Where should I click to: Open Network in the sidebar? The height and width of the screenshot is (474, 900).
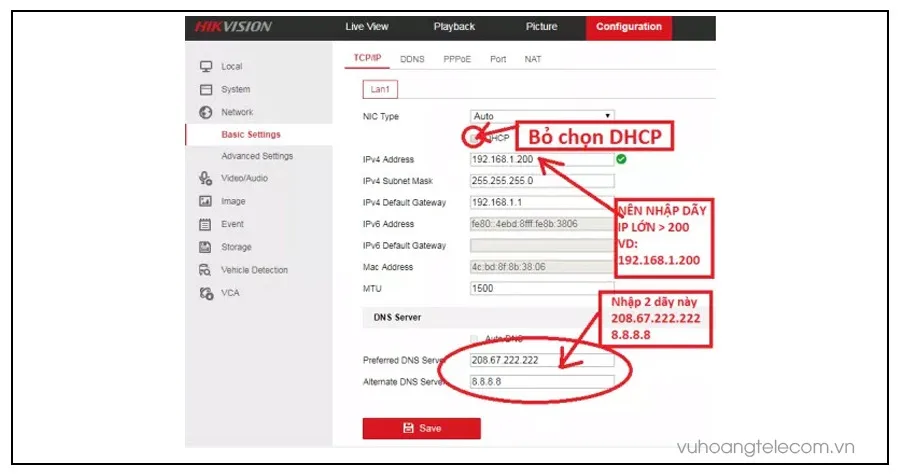click(x=237, y=112)
